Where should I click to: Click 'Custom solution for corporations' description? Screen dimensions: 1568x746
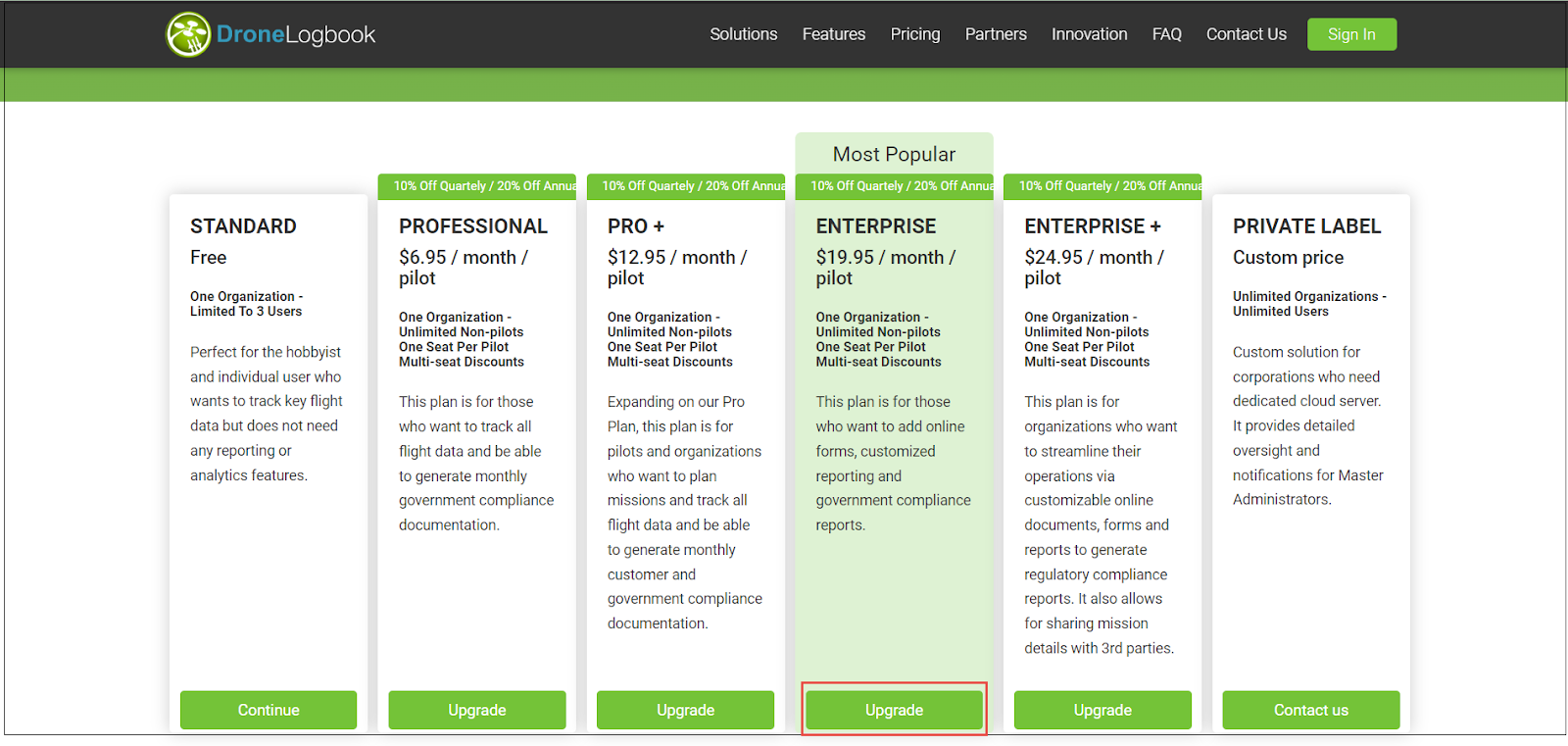1308,425
